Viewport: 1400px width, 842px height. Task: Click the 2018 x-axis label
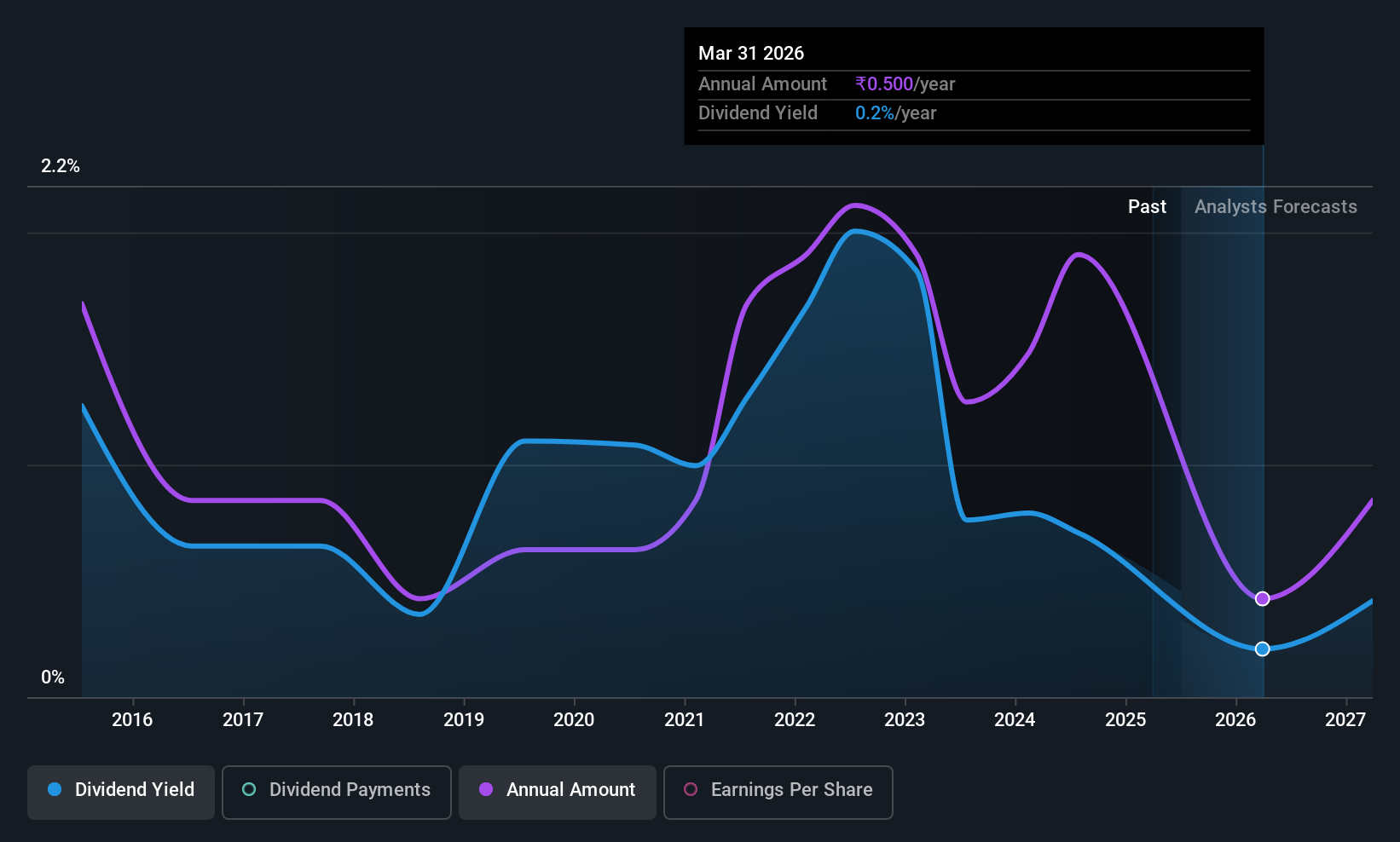tap(353, 720)
